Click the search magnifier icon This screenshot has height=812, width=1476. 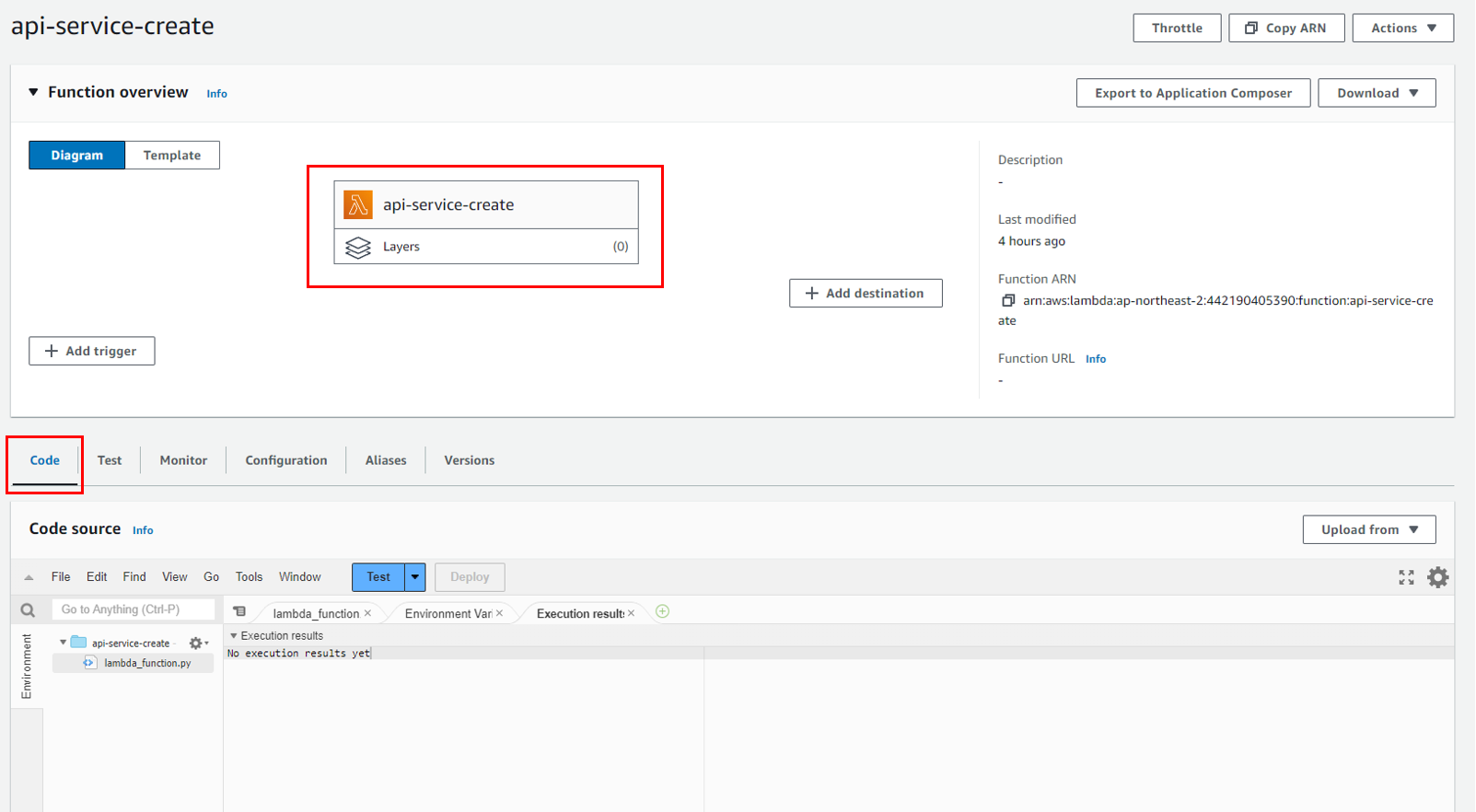(28, 609)
